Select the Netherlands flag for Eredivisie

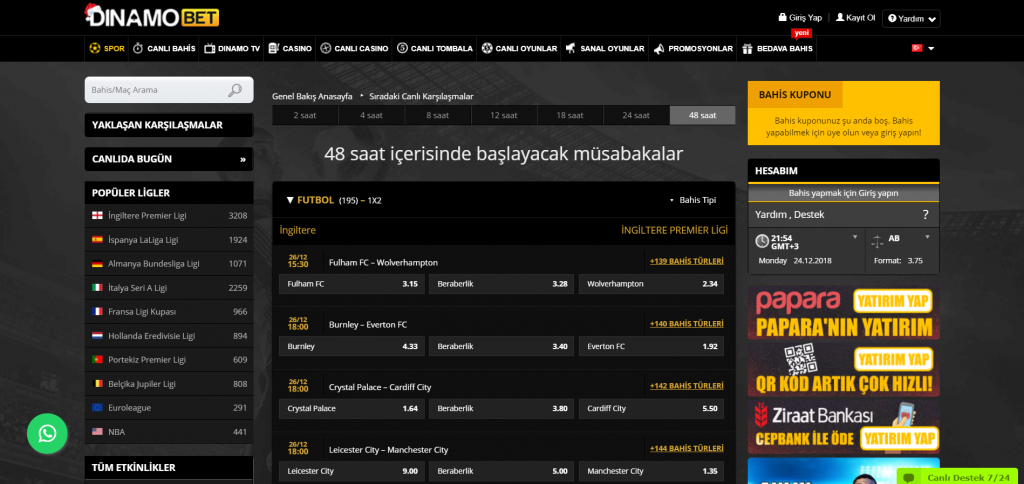point(97,336)
